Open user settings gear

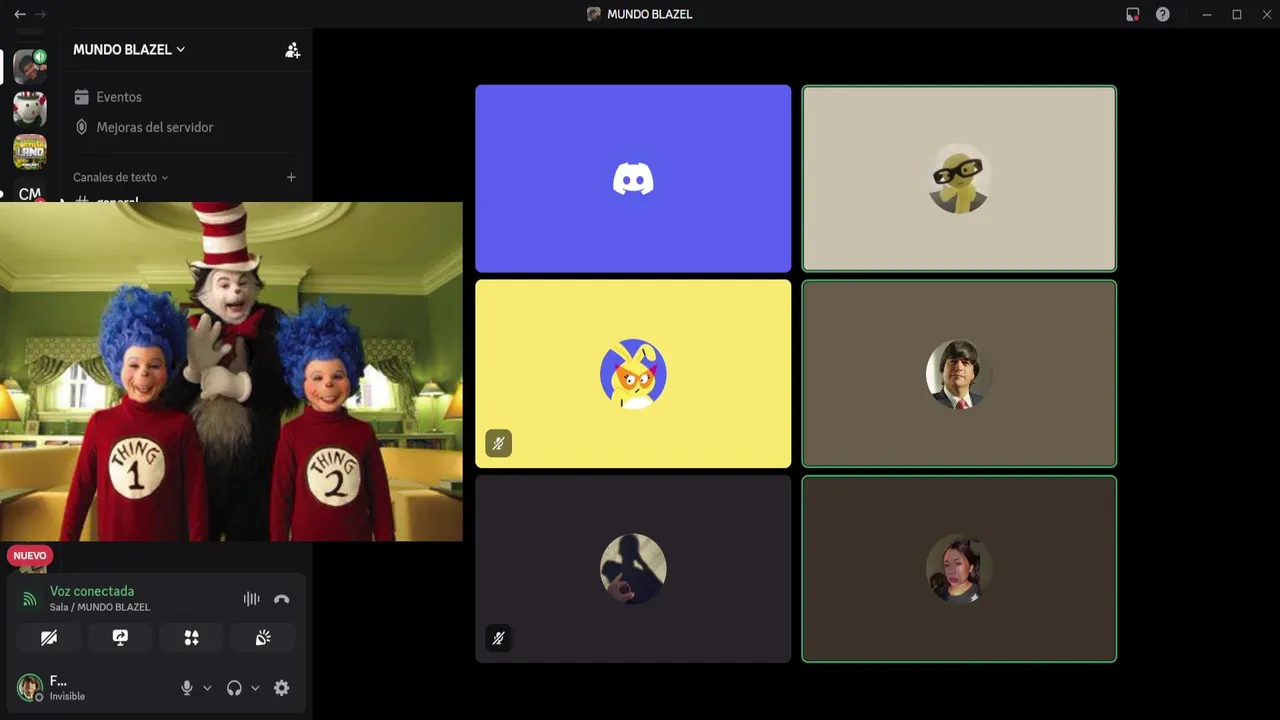282,688
